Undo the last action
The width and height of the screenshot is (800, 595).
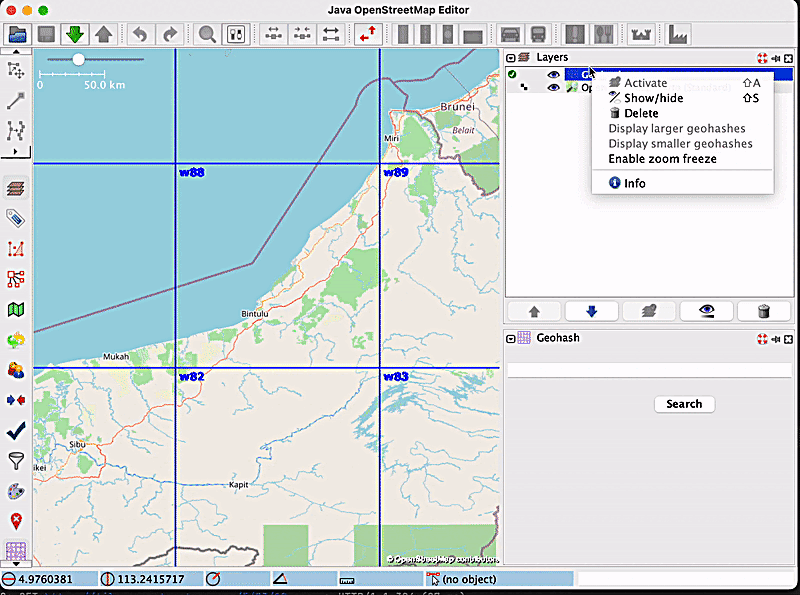pos(140,35)
